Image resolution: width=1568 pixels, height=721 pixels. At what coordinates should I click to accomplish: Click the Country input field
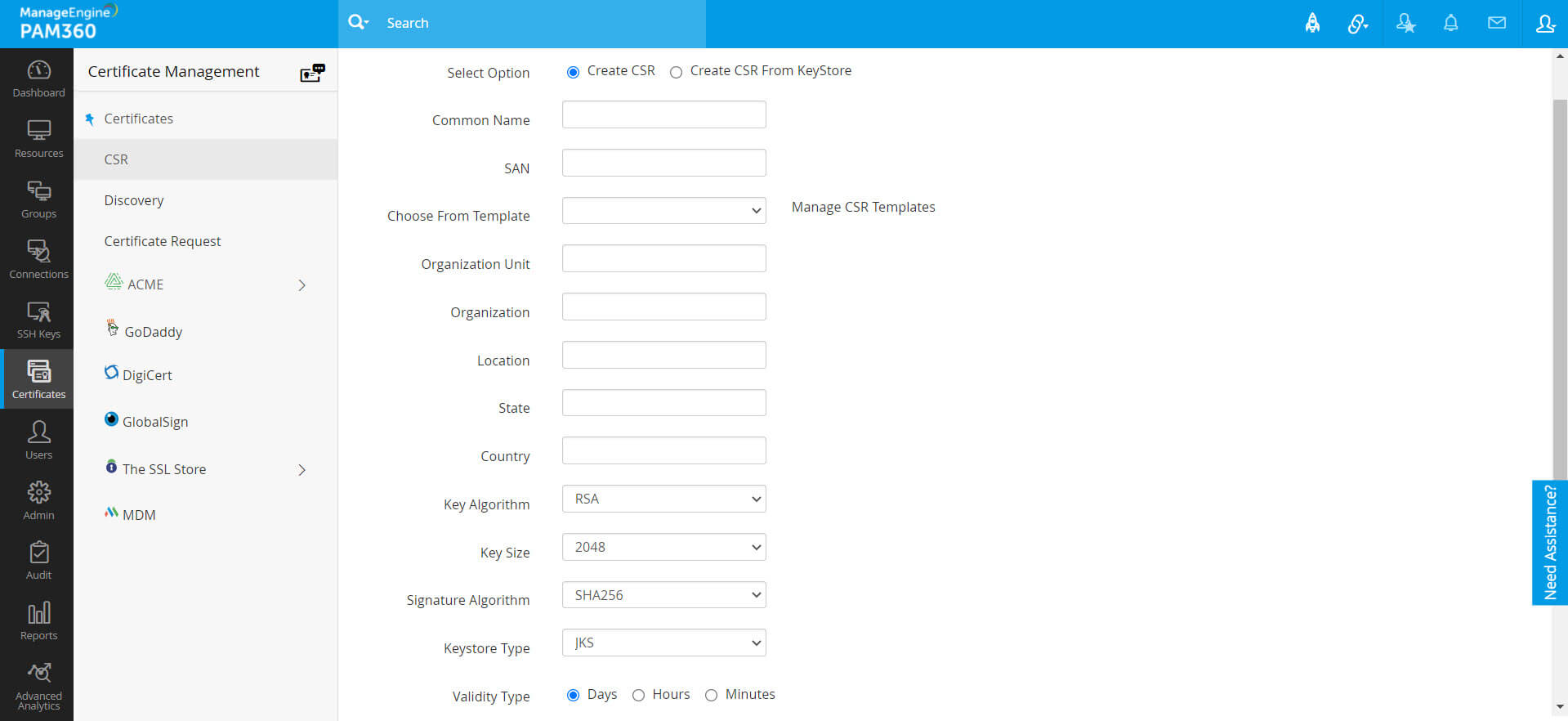tap(664, 450)
